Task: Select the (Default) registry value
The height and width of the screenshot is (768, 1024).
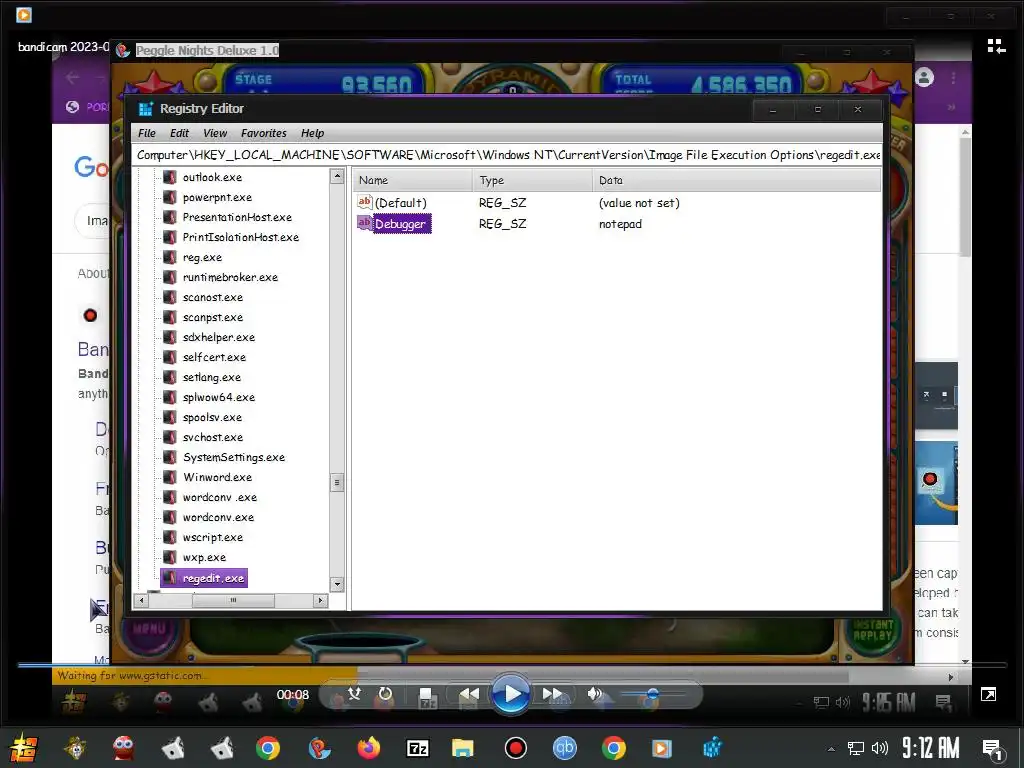Action: coord(400,203)
